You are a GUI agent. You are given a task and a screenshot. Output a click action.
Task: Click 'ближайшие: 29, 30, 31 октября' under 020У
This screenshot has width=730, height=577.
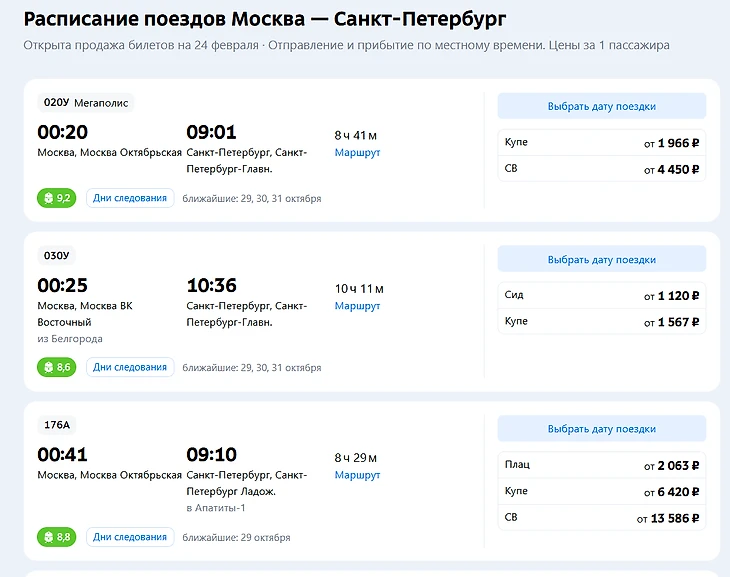(x=251, y=199)
